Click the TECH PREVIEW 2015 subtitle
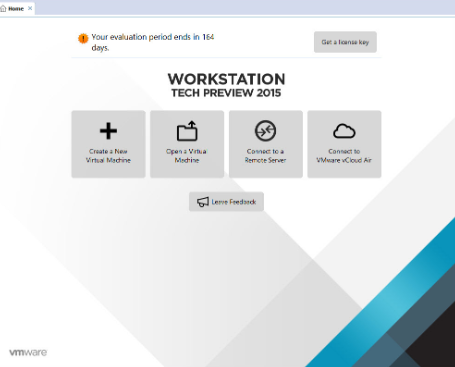This screenshot has height=367, width=455. point(226,93)
